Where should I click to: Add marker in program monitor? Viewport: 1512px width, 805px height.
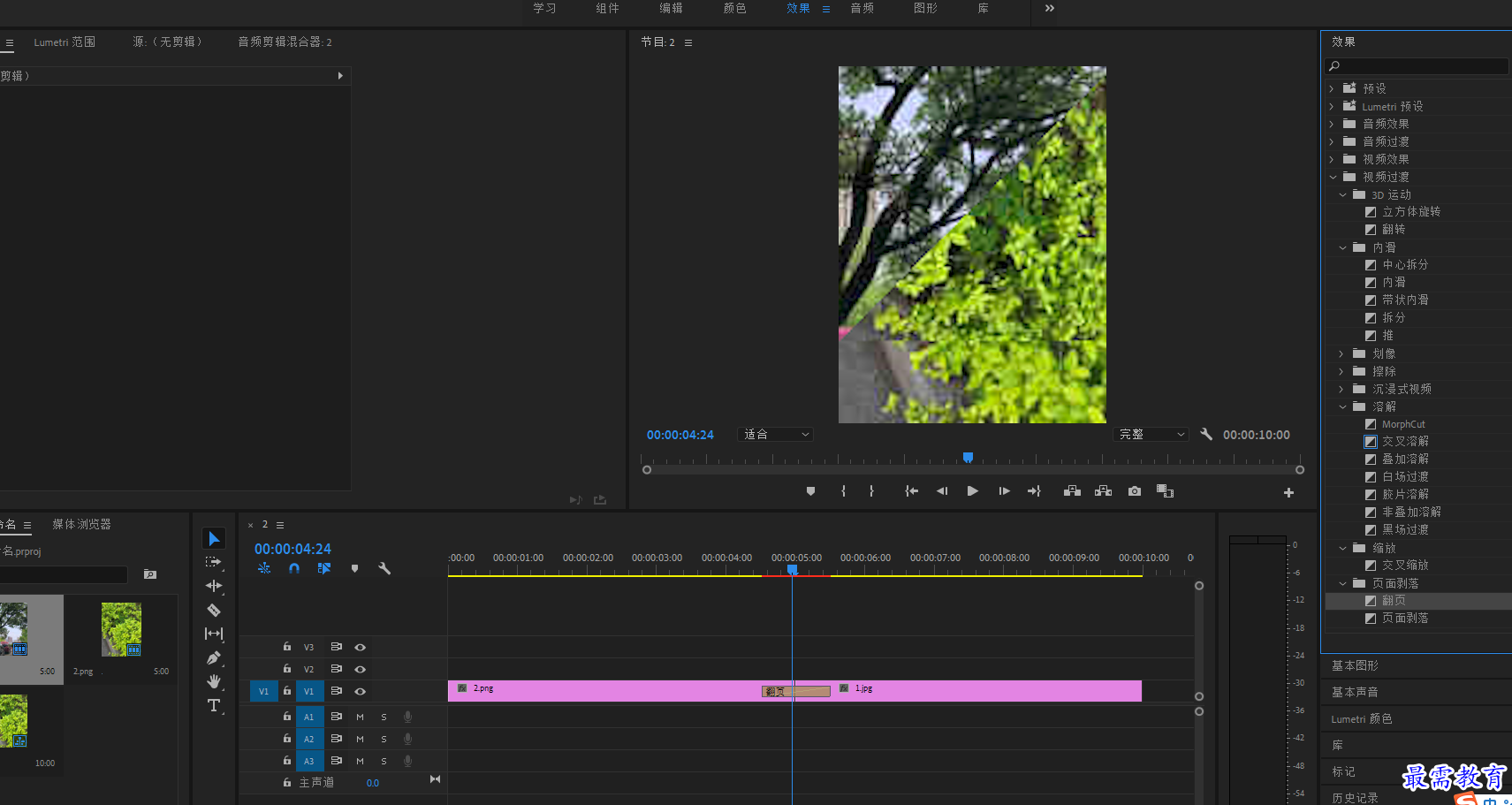point(810,491)
